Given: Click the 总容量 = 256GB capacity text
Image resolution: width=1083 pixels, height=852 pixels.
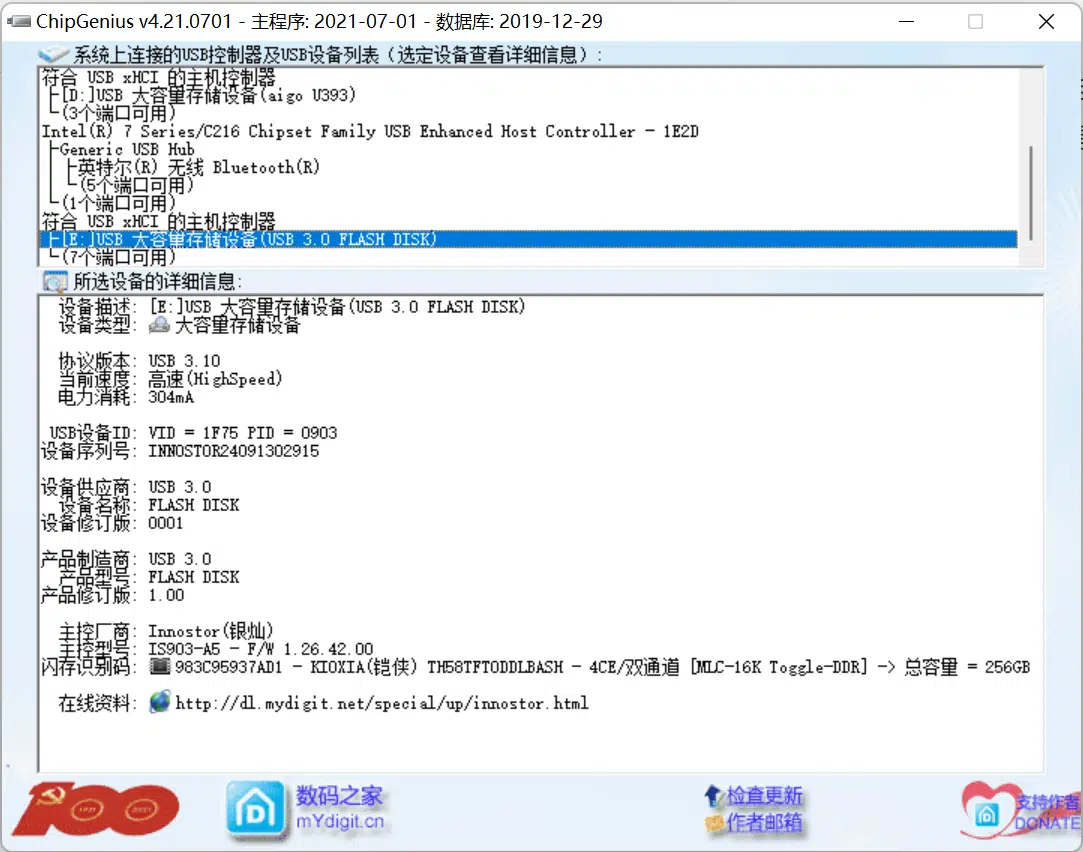Looking at the screenshot, I should pos(966,667).
